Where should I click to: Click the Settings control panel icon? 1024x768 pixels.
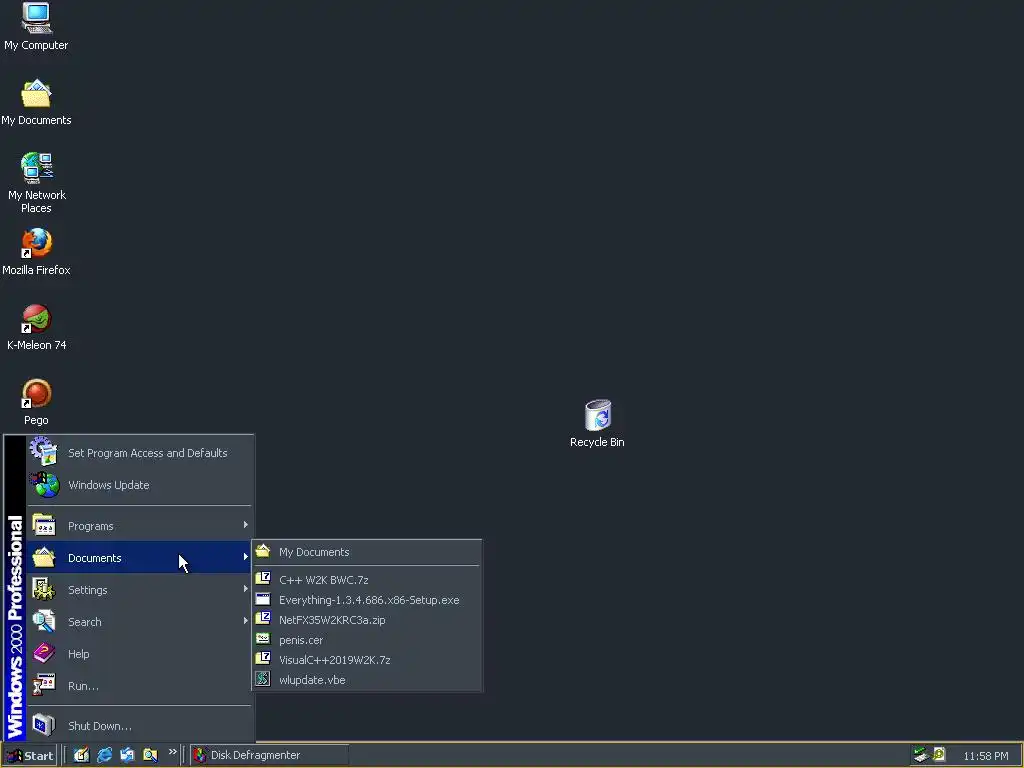(x=44, y=589)
